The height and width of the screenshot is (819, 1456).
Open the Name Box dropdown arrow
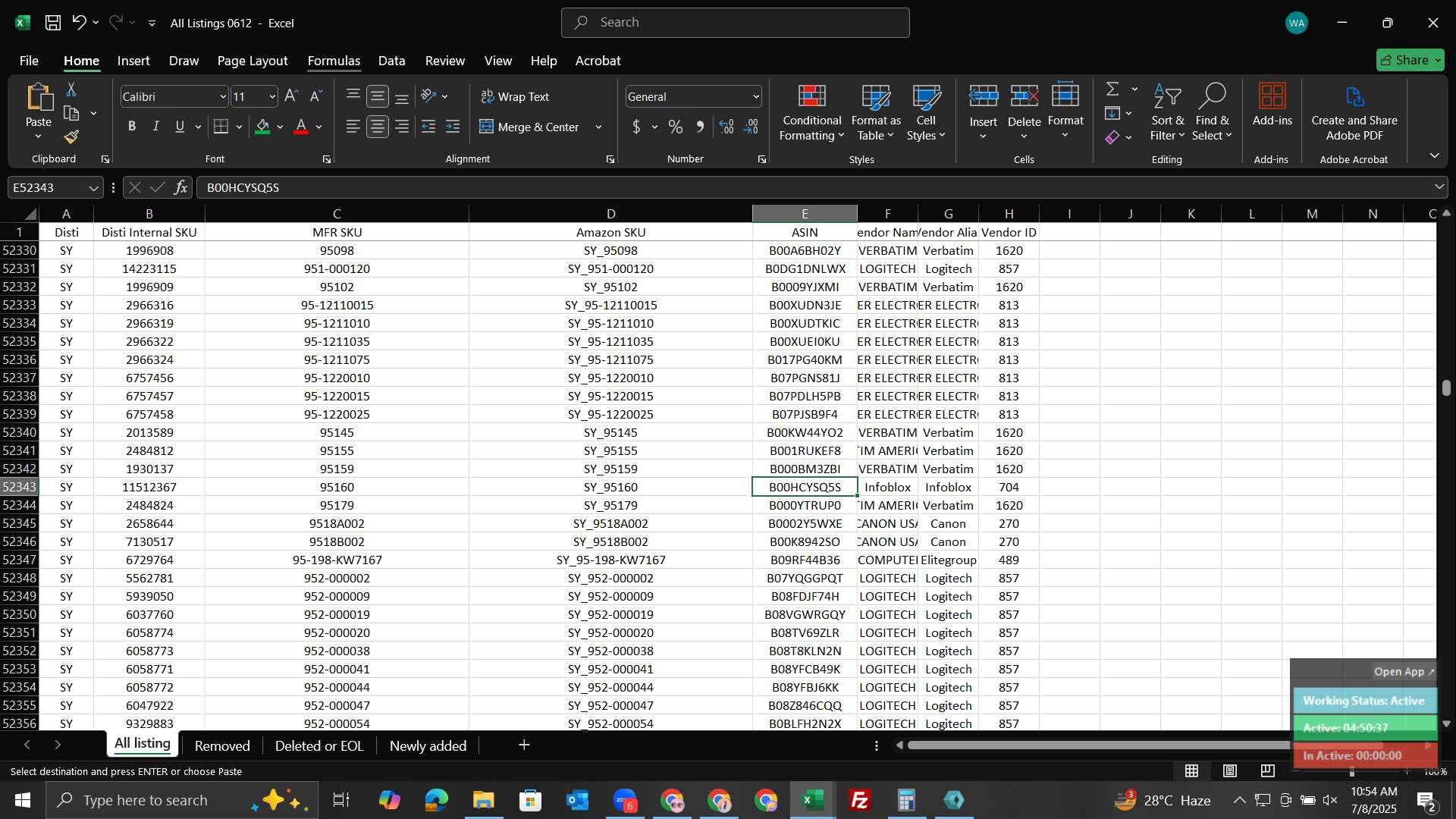[x=93, y=188]
